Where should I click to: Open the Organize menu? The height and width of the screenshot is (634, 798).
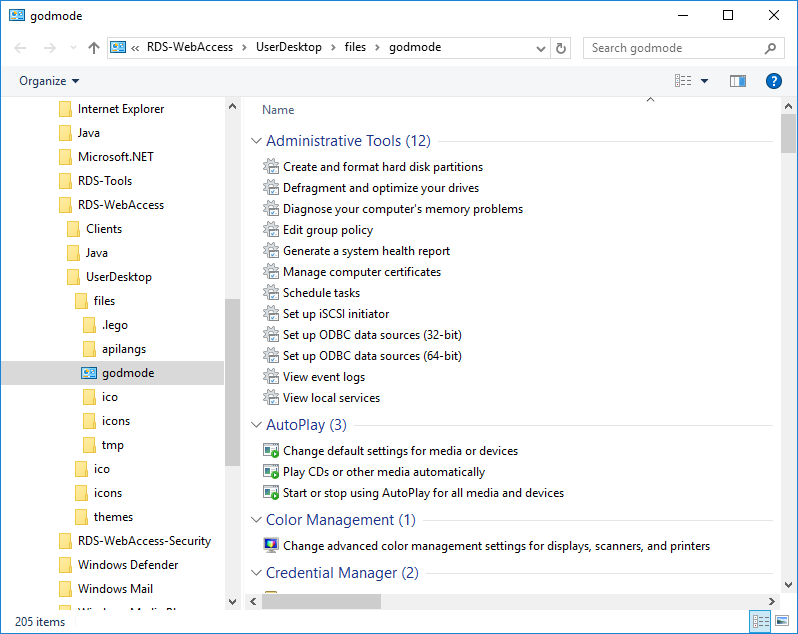point(49,81)
